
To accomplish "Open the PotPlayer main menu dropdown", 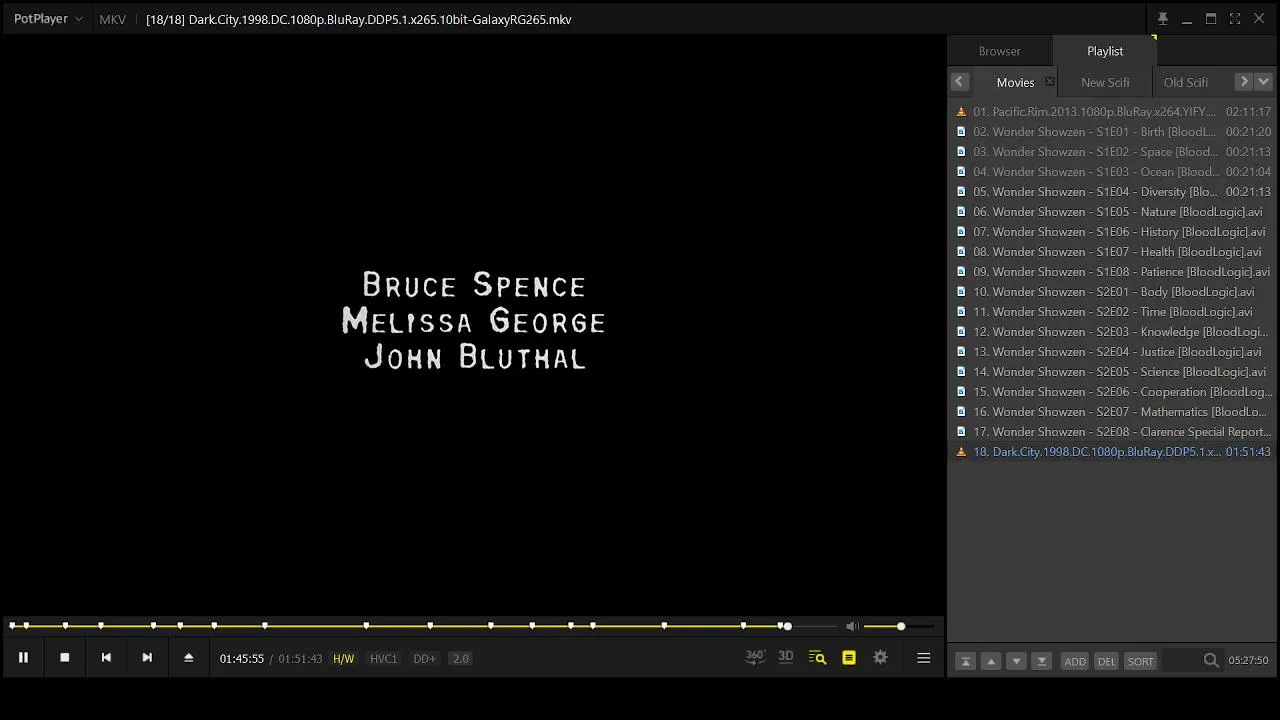I will point(48,19).
